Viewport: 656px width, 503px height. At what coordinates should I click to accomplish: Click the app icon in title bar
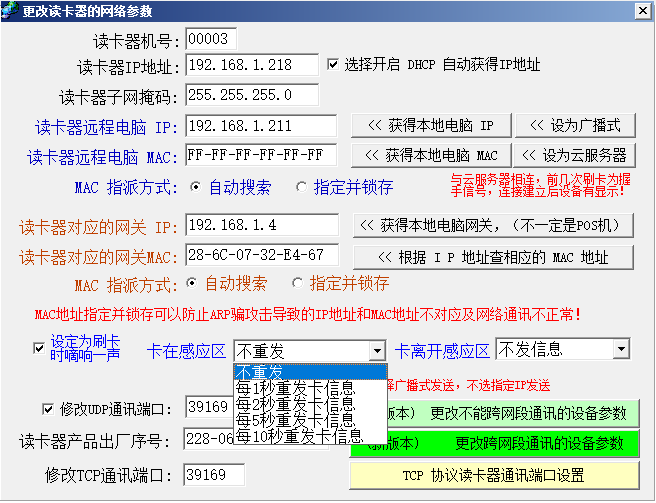[x=10, y=9]
